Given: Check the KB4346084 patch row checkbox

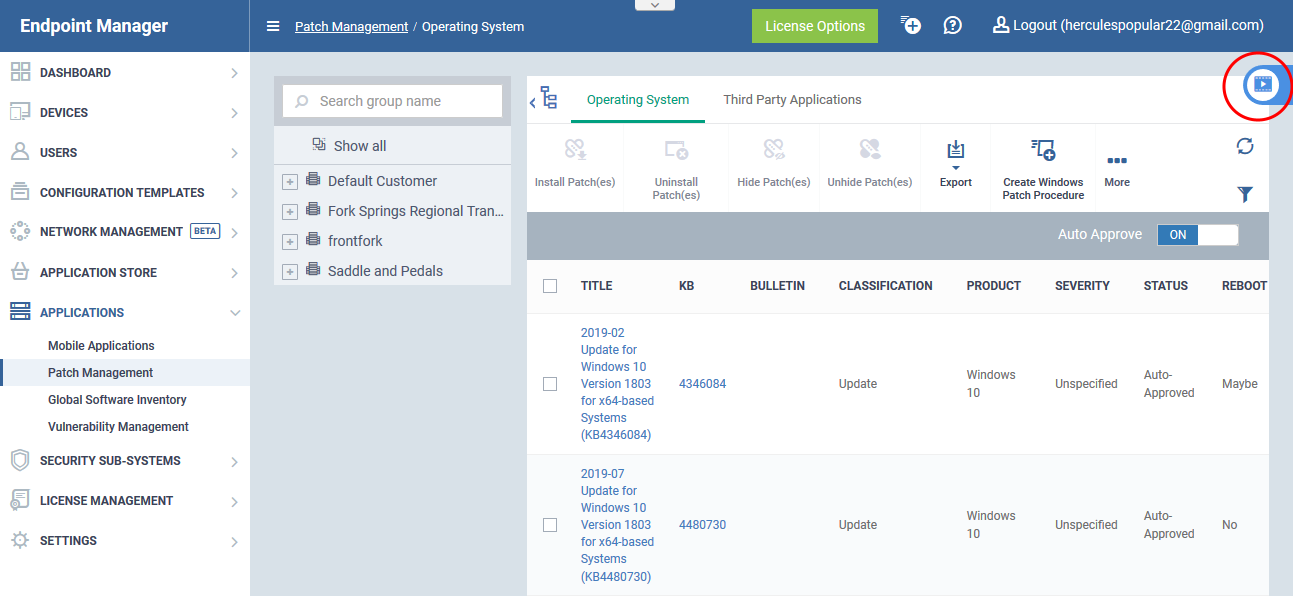Looking at the screenshot, I should [550, 384].
